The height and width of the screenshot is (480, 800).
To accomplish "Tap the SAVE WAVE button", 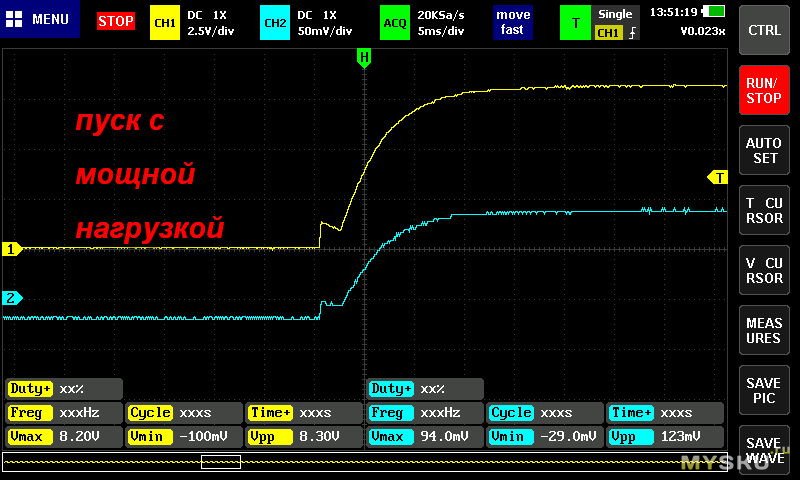I will pyautogui.click(x=764, y=450).
